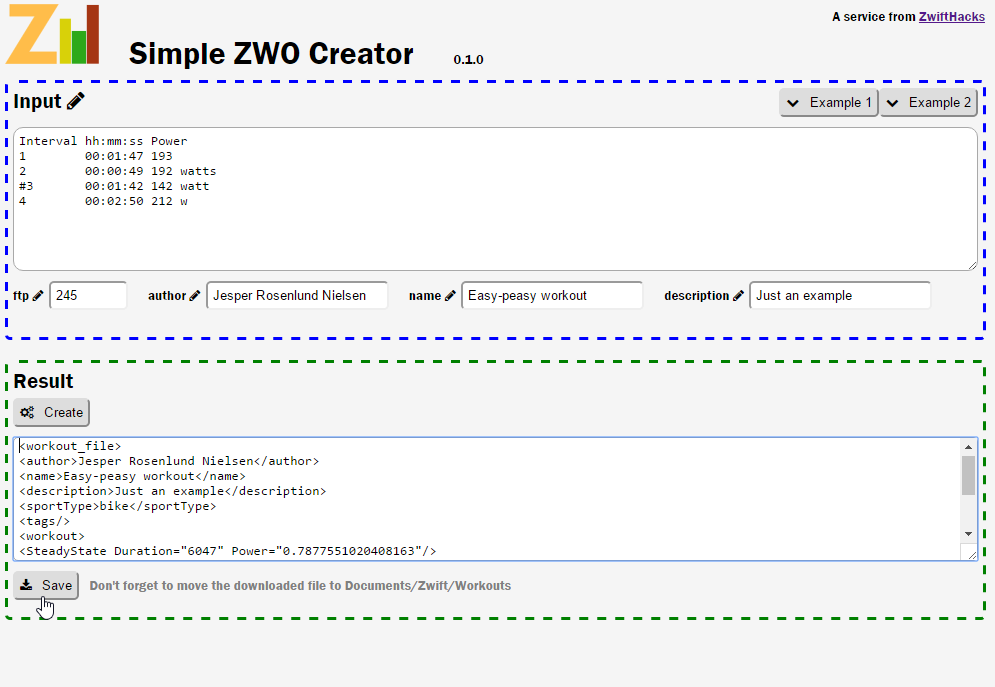995x687 pixels.
Task: Click the input text area resize handle
Action: coord(972,266)
